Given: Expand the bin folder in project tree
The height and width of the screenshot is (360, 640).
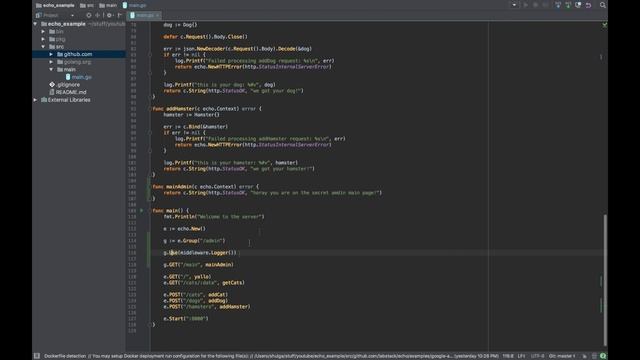Looking at the screenshot, I should (43, 31).
